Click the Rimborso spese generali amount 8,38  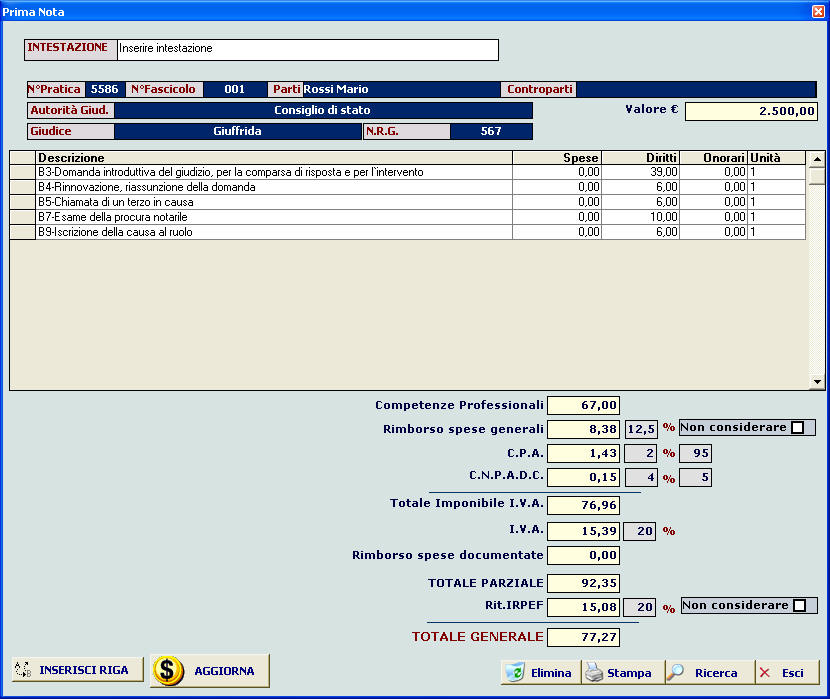[583, 429]
